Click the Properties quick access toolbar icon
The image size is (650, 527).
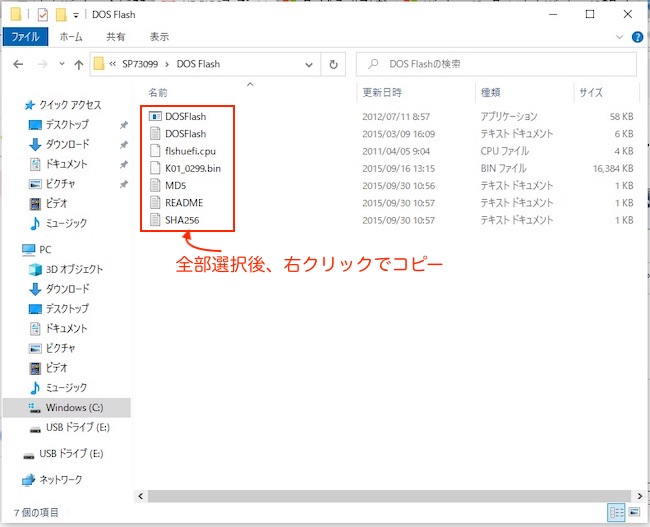[x=43, y=15]
